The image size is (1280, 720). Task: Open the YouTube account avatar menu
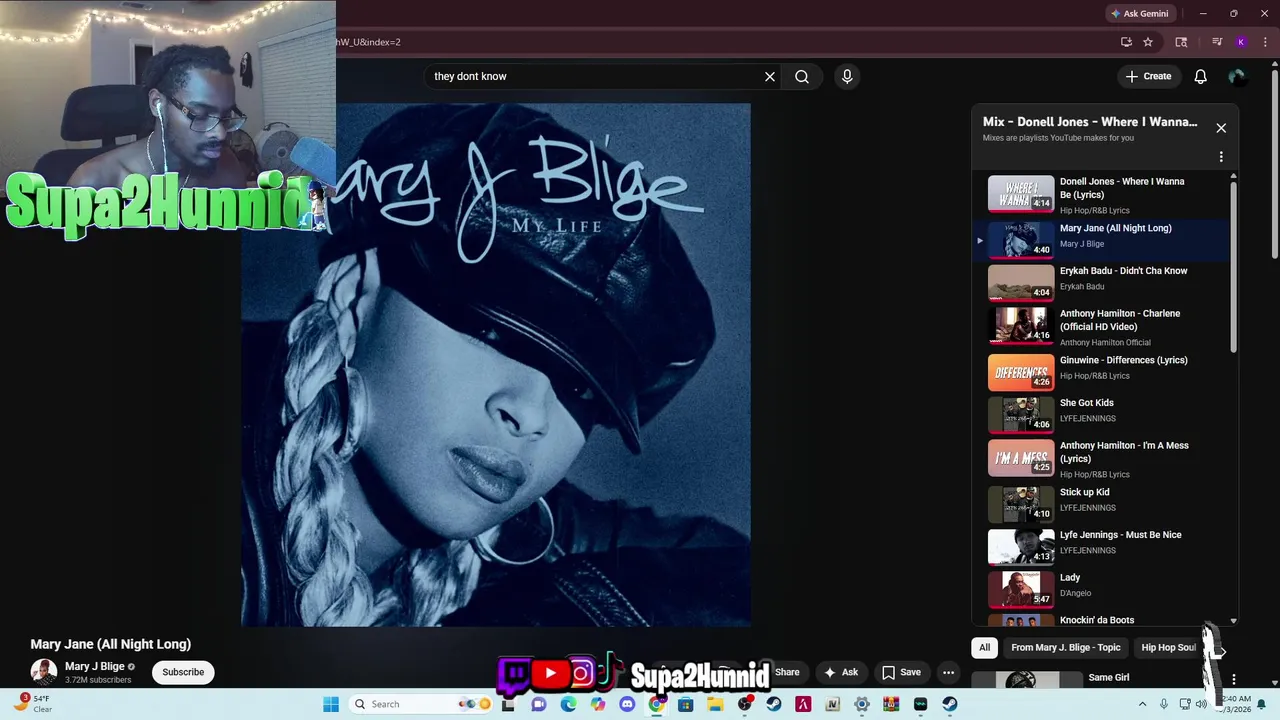coord(1237,76)
